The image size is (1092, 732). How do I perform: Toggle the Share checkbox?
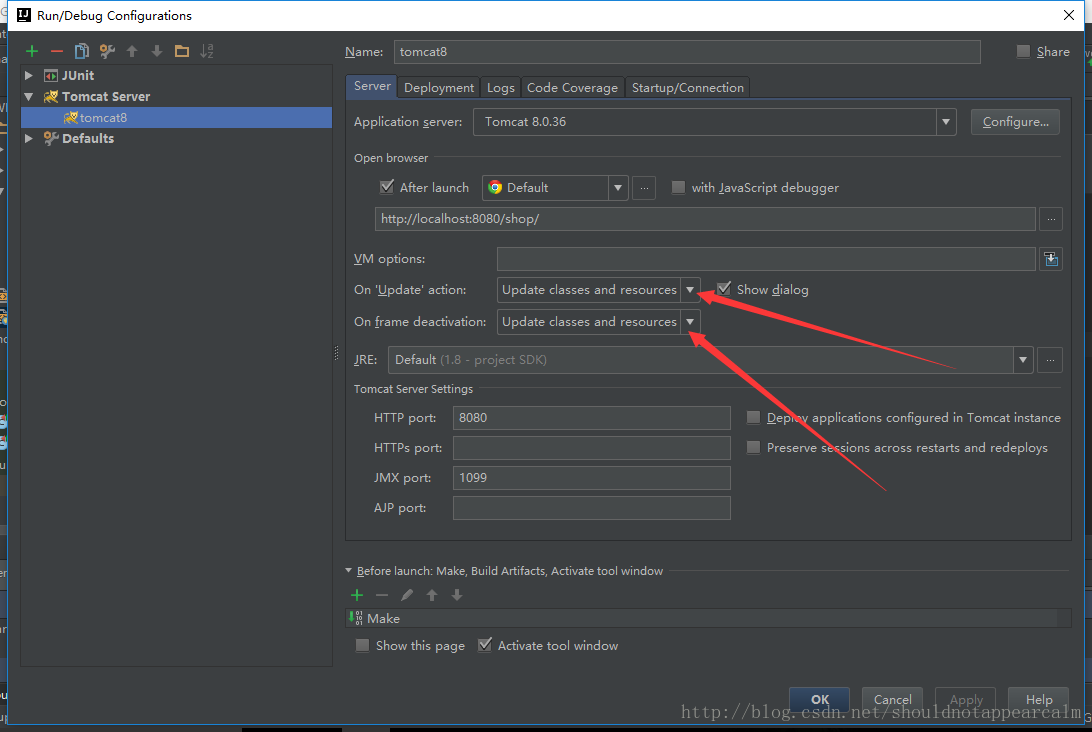tap(1023, 51)
